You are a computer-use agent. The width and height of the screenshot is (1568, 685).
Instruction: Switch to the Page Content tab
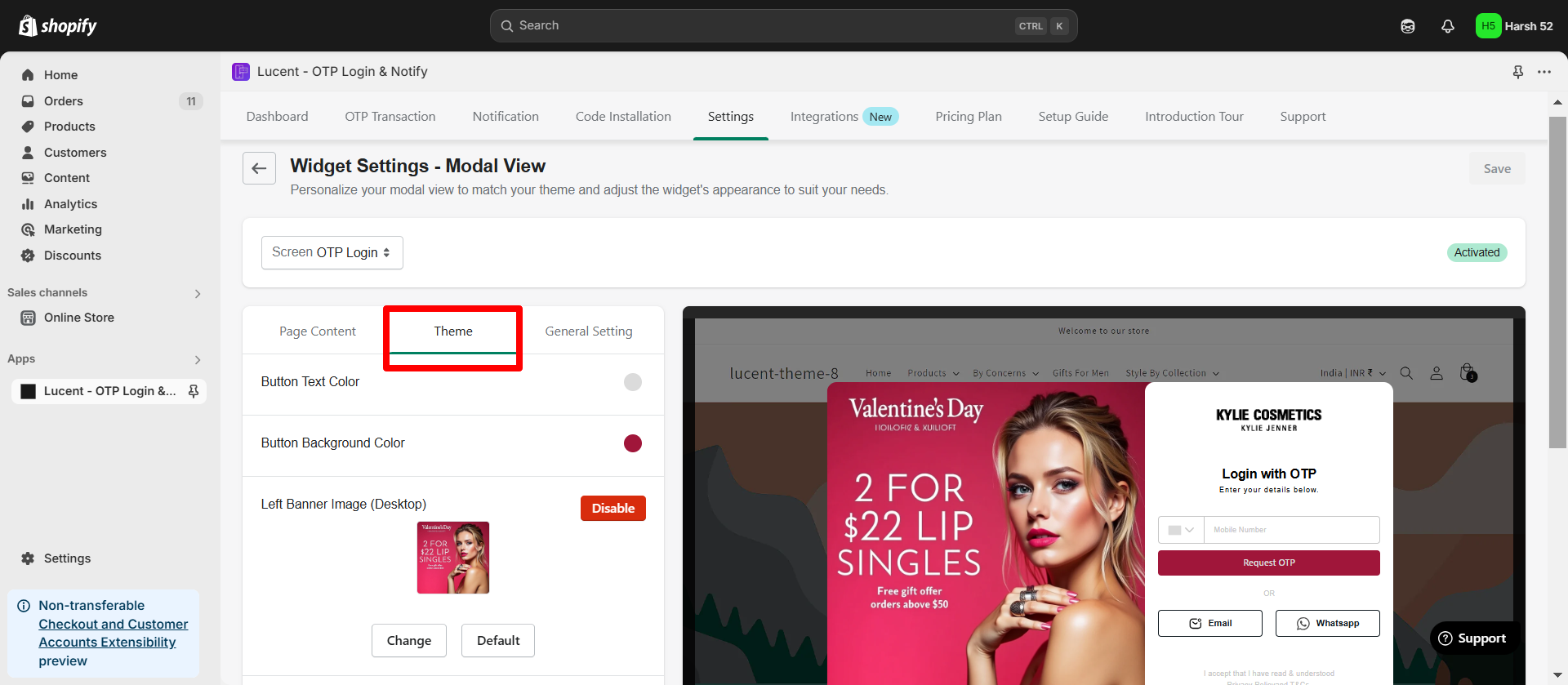tap(318, 331)
